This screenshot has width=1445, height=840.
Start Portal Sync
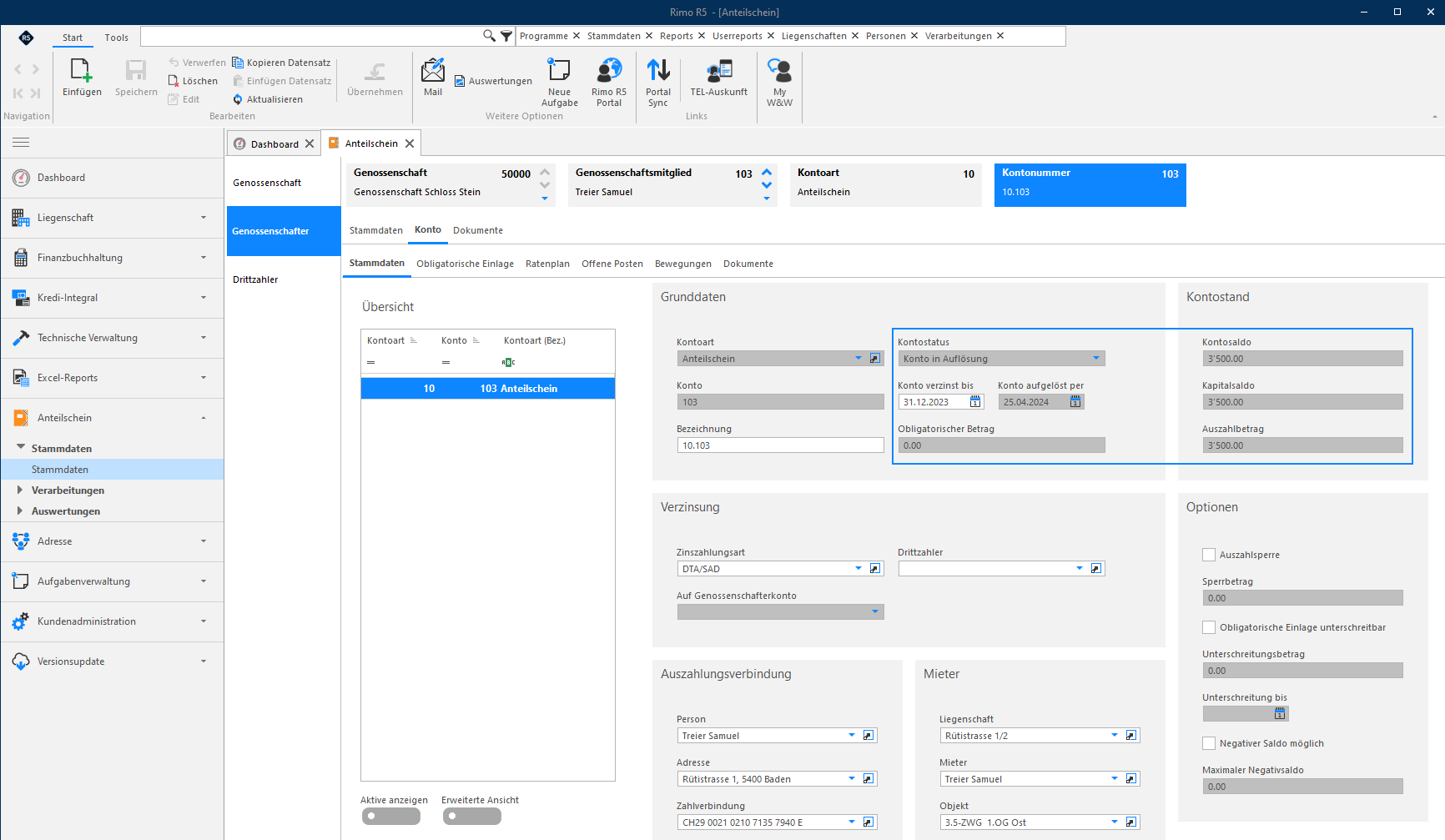tap(658, 83)
